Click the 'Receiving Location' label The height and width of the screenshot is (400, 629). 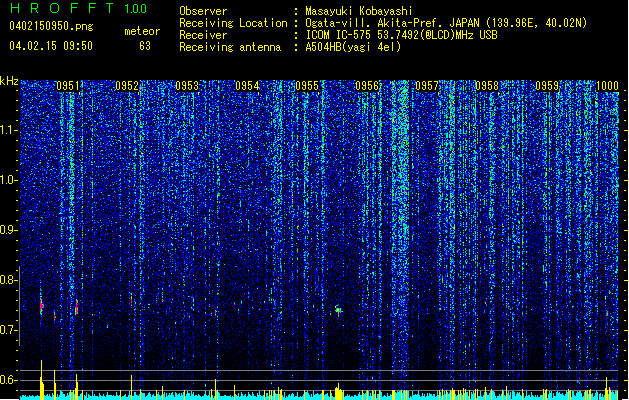coord(233,23)
